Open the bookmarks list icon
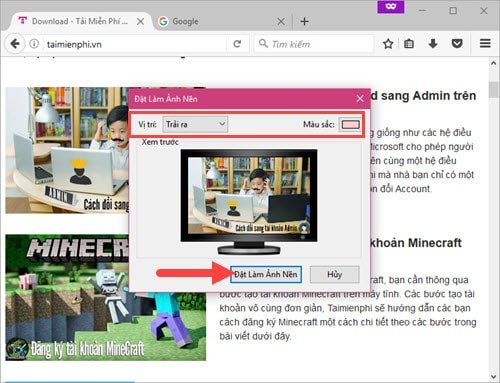 click(409, 44)
